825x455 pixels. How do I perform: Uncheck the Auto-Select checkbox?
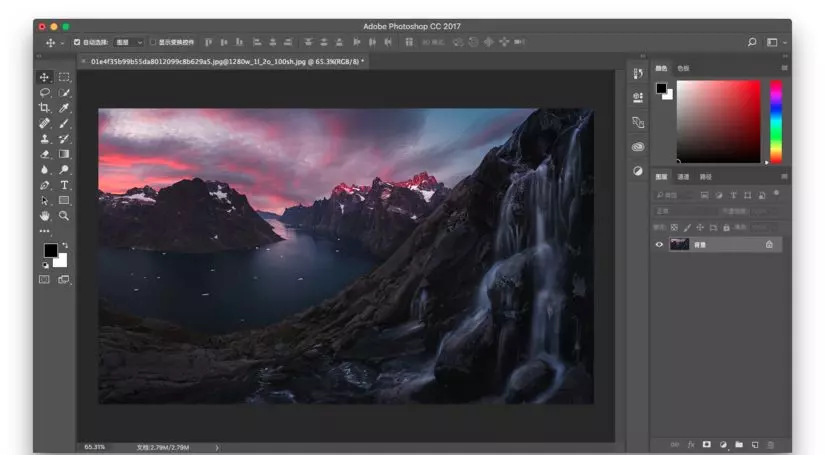coord(78,42)
